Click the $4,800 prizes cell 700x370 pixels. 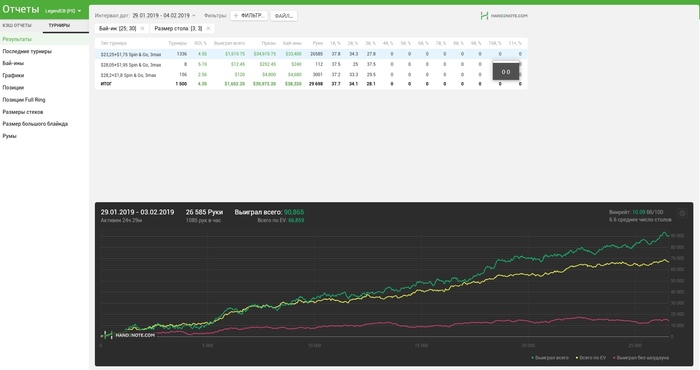269,75
